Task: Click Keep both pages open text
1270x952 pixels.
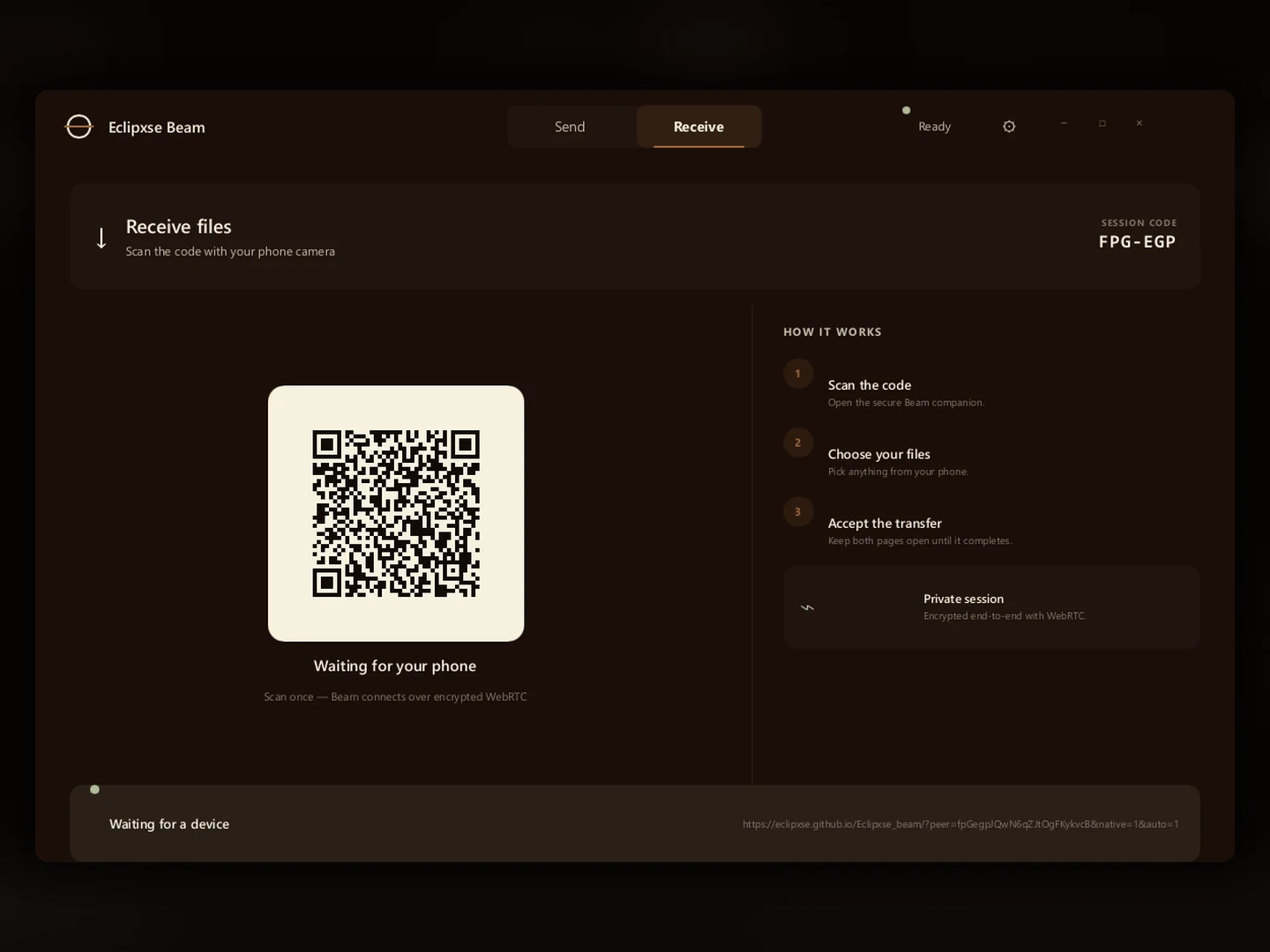Action: (x=920, y=541)
